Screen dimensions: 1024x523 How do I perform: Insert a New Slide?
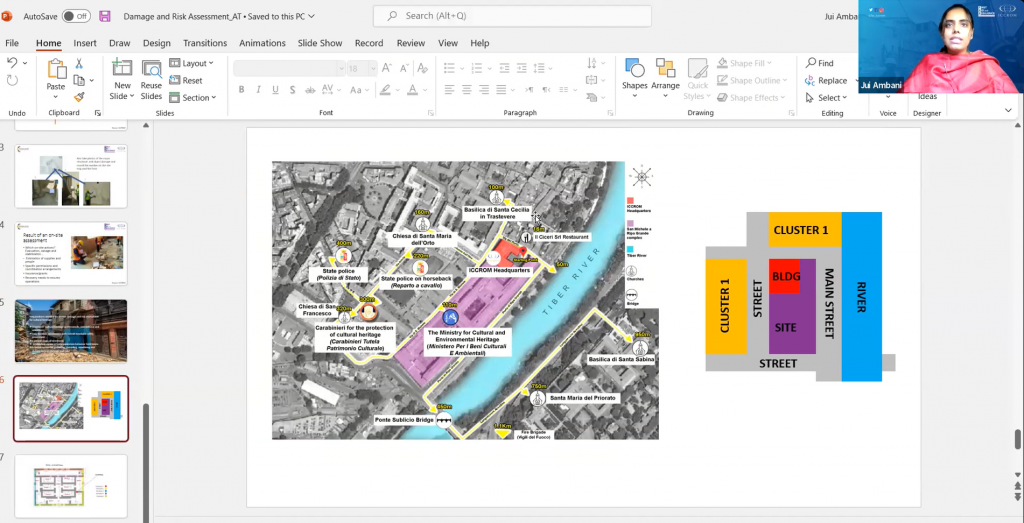coord(122,79)
